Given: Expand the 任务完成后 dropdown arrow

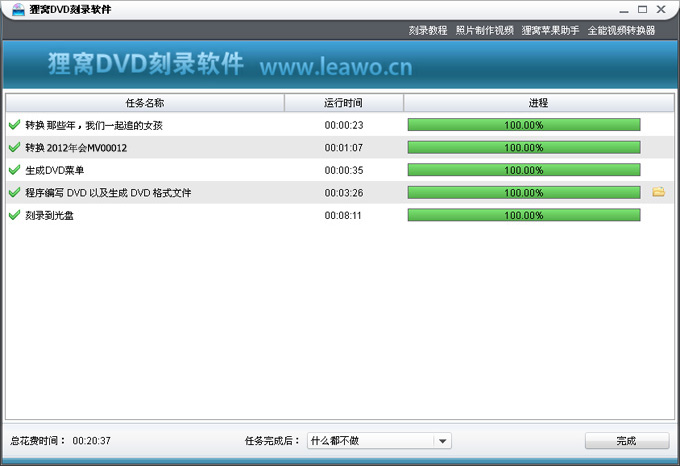Looking at the screenshot, I should [x=442, y=441].
